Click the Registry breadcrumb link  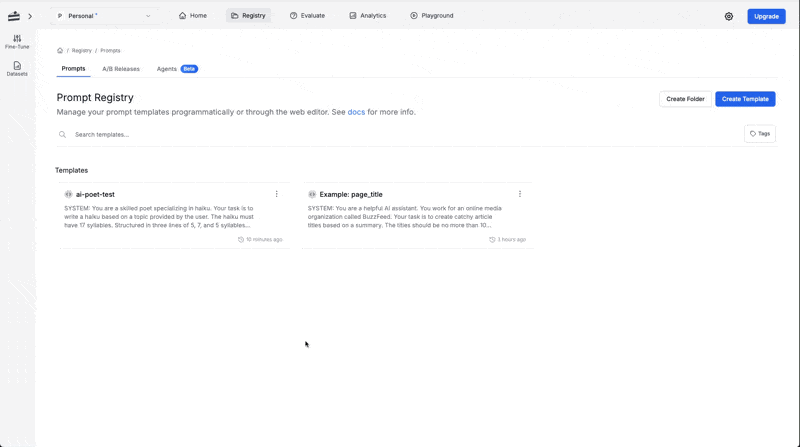[x=82, y=51]
